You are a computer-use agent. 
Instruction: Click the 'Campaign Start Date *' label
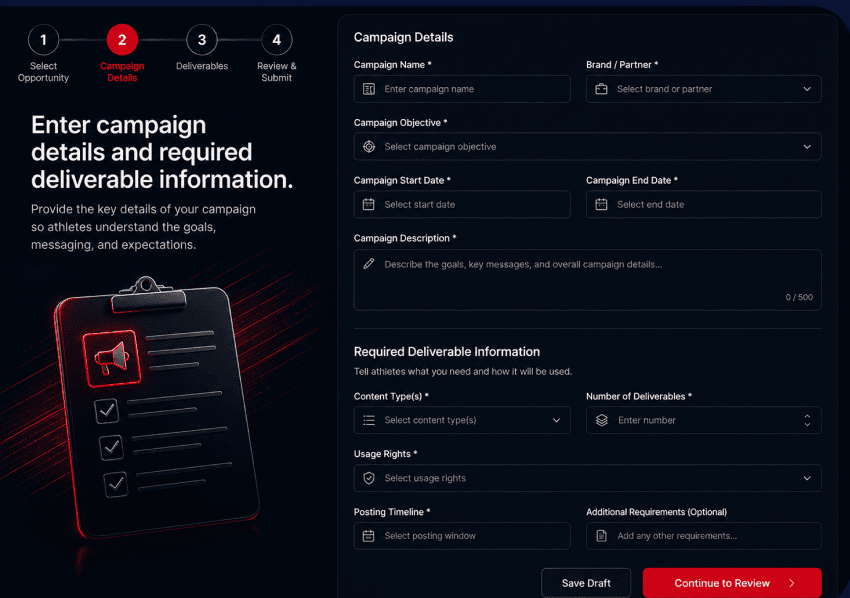[x=402, y=181]
